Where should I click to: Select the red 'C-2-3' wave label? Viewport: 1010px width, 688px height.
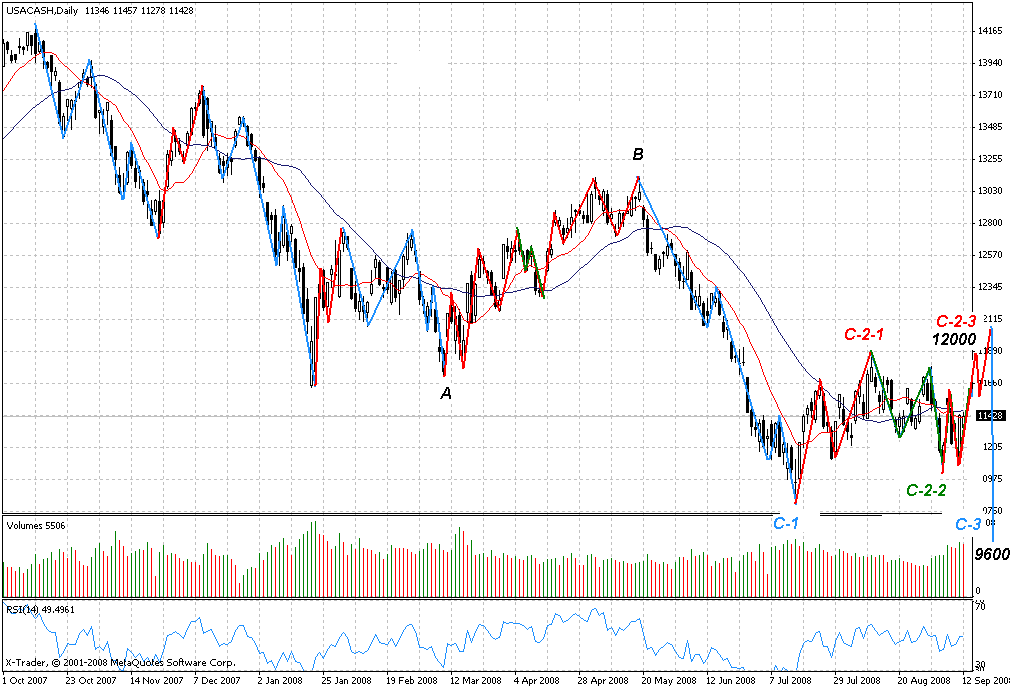955,321
